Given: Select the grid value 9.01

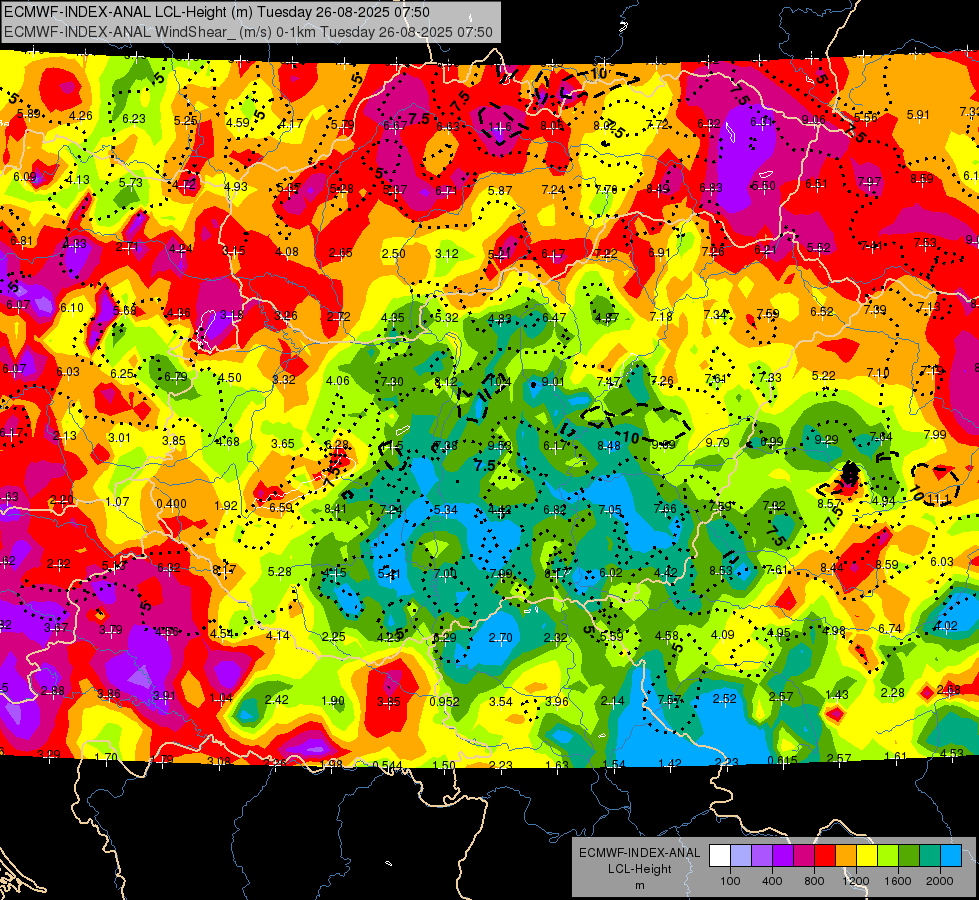Looking at the screenshot, I should pyautogui.click(x=553, y=382).
